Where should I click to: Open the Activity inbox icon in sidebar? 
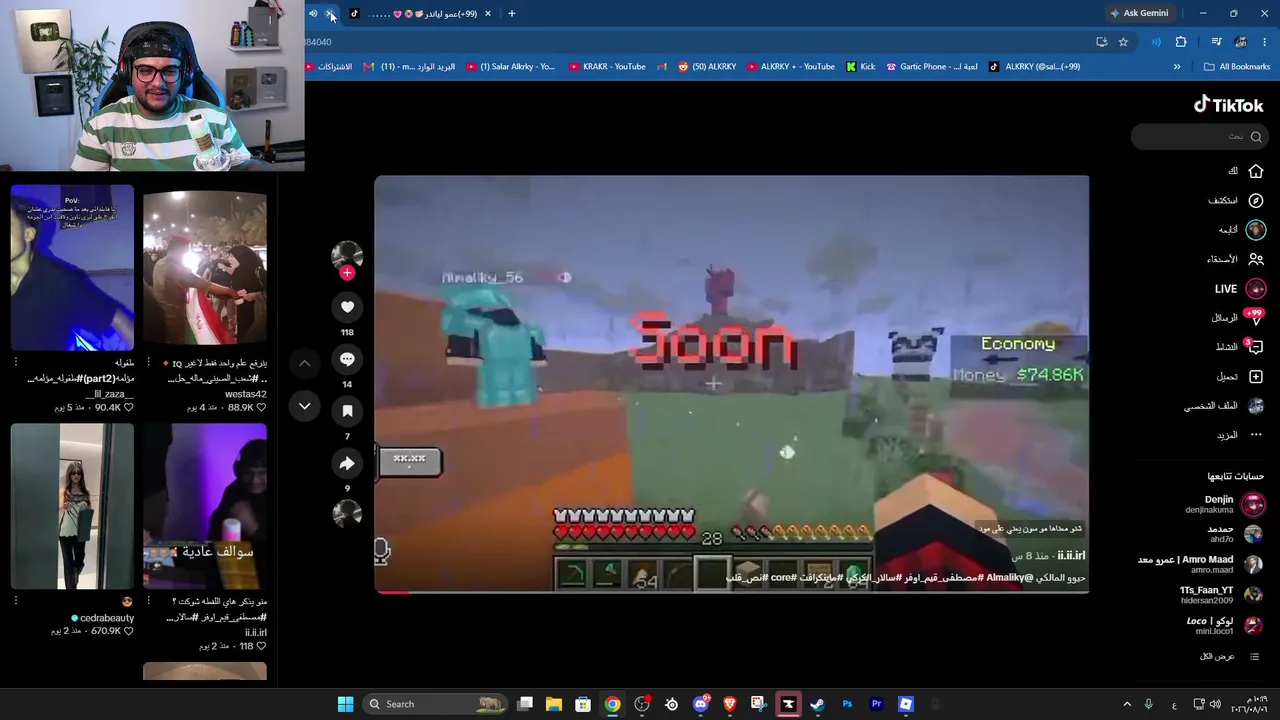(1256, 347)
